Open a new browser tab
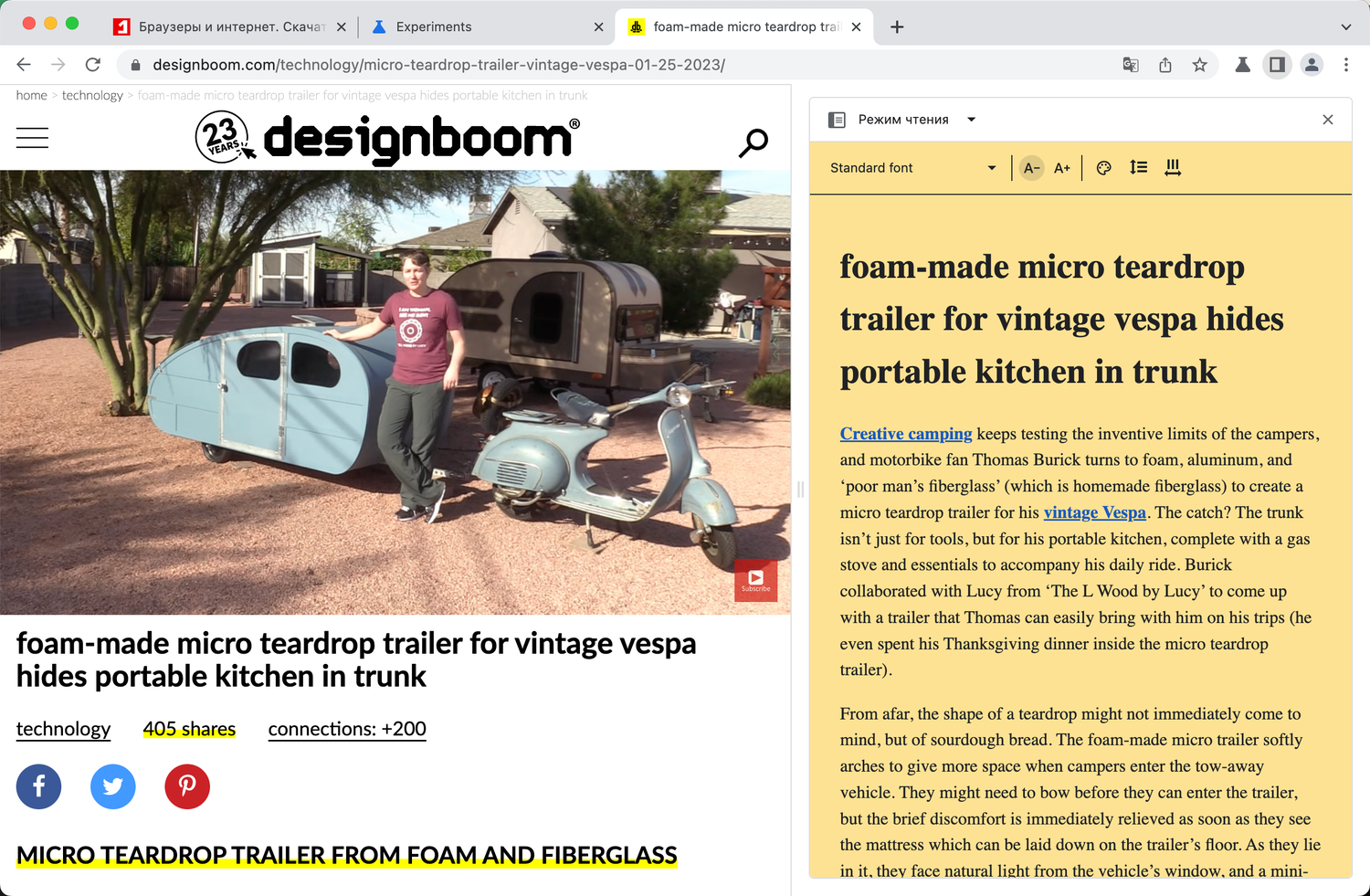 click(897, 26)
